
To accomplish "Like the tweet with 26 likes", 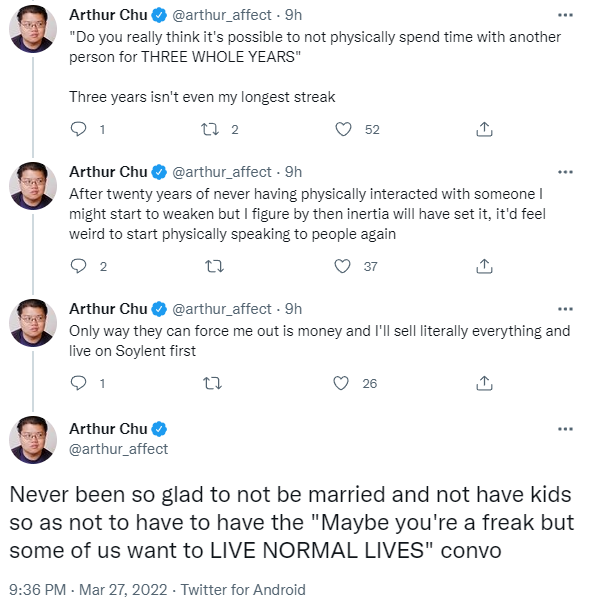I will tap(341, 383).
